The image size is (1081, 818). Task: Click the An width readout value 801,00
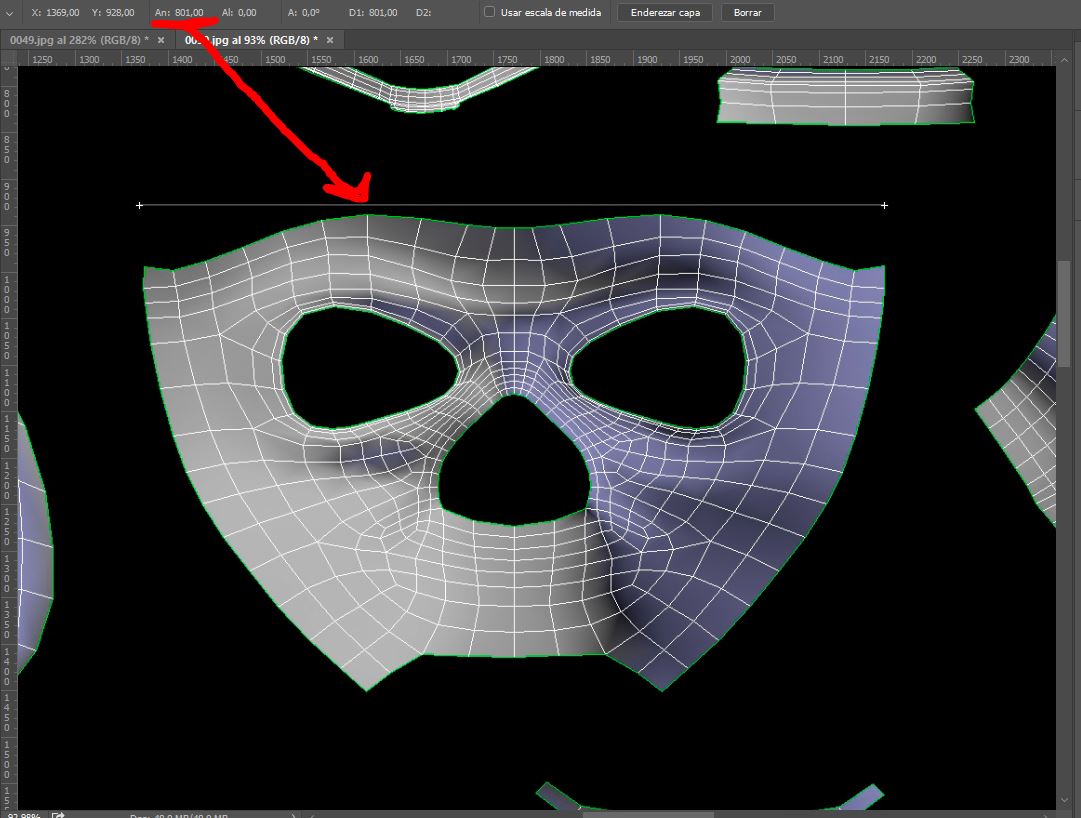pyautogui.click(x=188, y=13)
